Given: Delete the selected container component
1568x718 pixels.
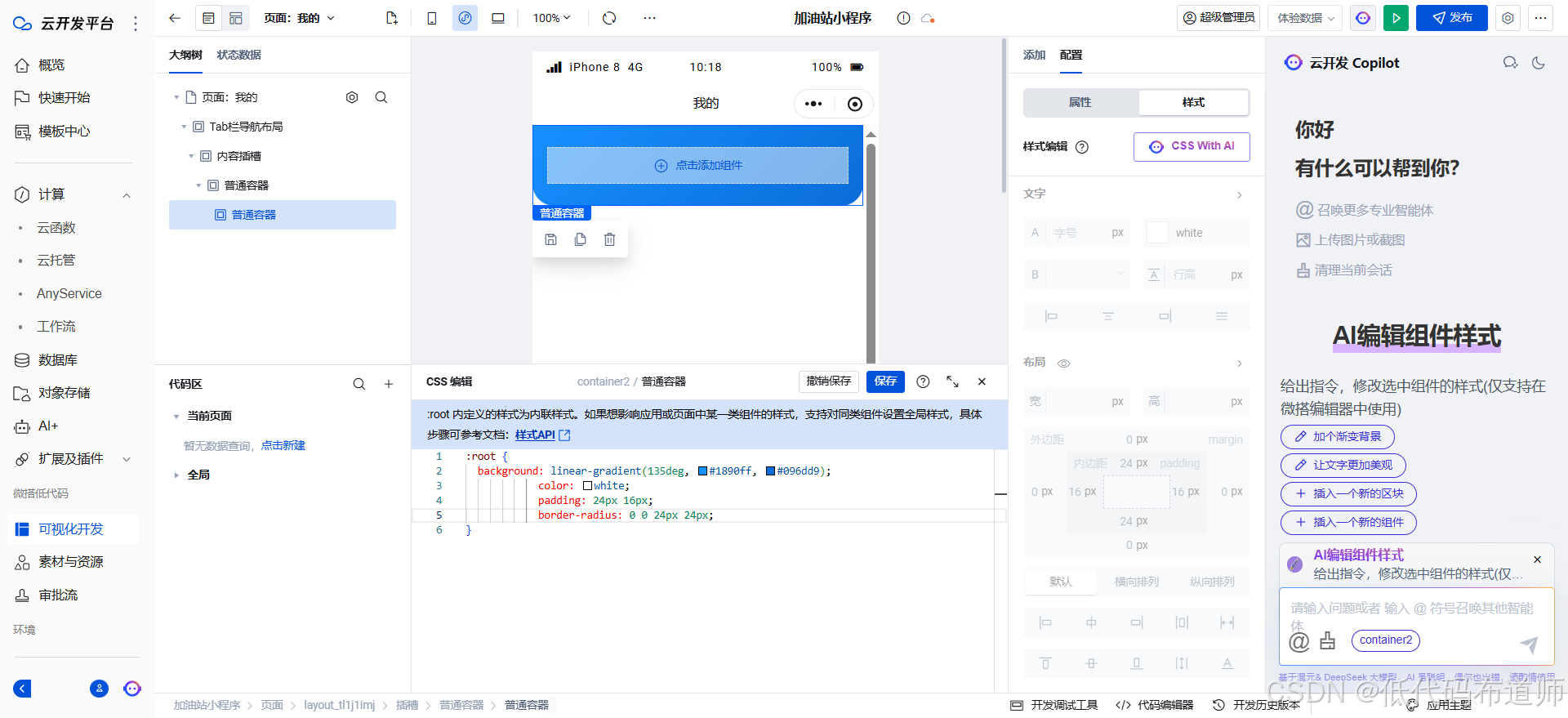Looking at the screenshot, I should tap(610, 239).
